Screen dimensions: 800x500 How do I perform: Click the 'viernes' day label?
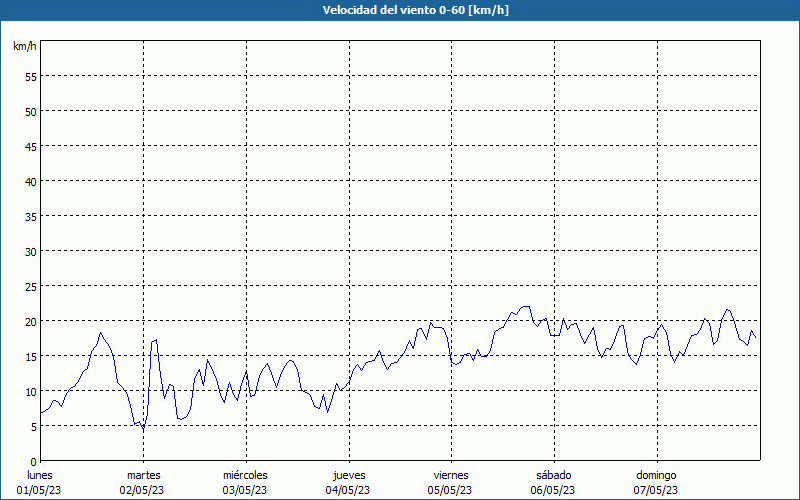(451, 475)
